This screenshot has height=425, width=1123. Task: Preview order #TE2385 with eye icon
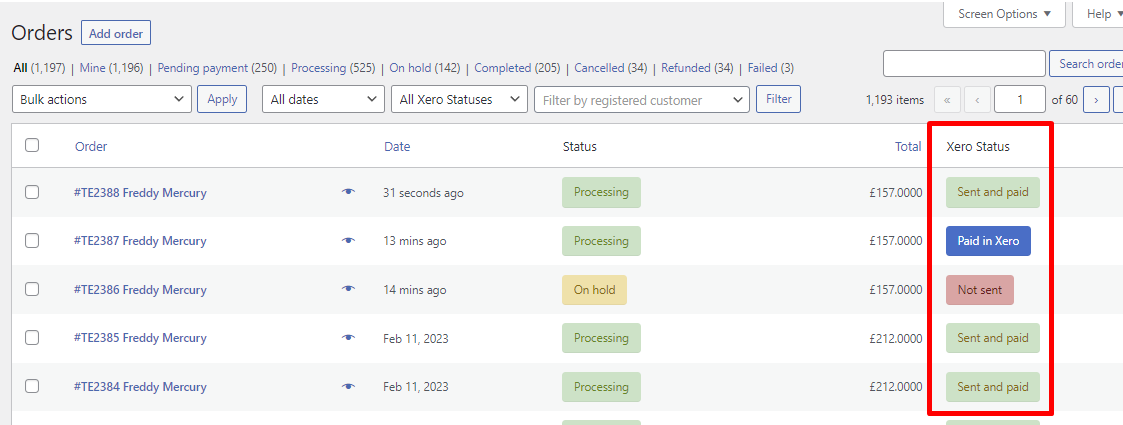(348, 338)
